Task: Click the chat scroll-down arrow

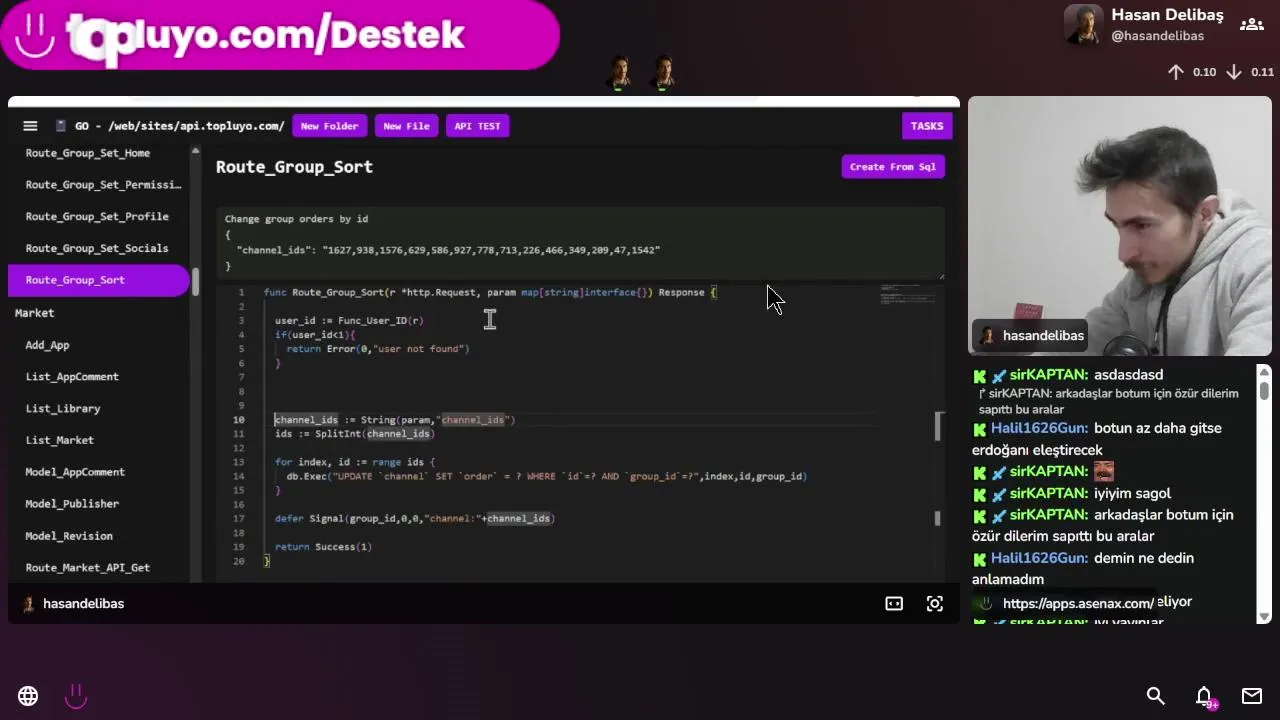Action: click(x=1264, y=616)
